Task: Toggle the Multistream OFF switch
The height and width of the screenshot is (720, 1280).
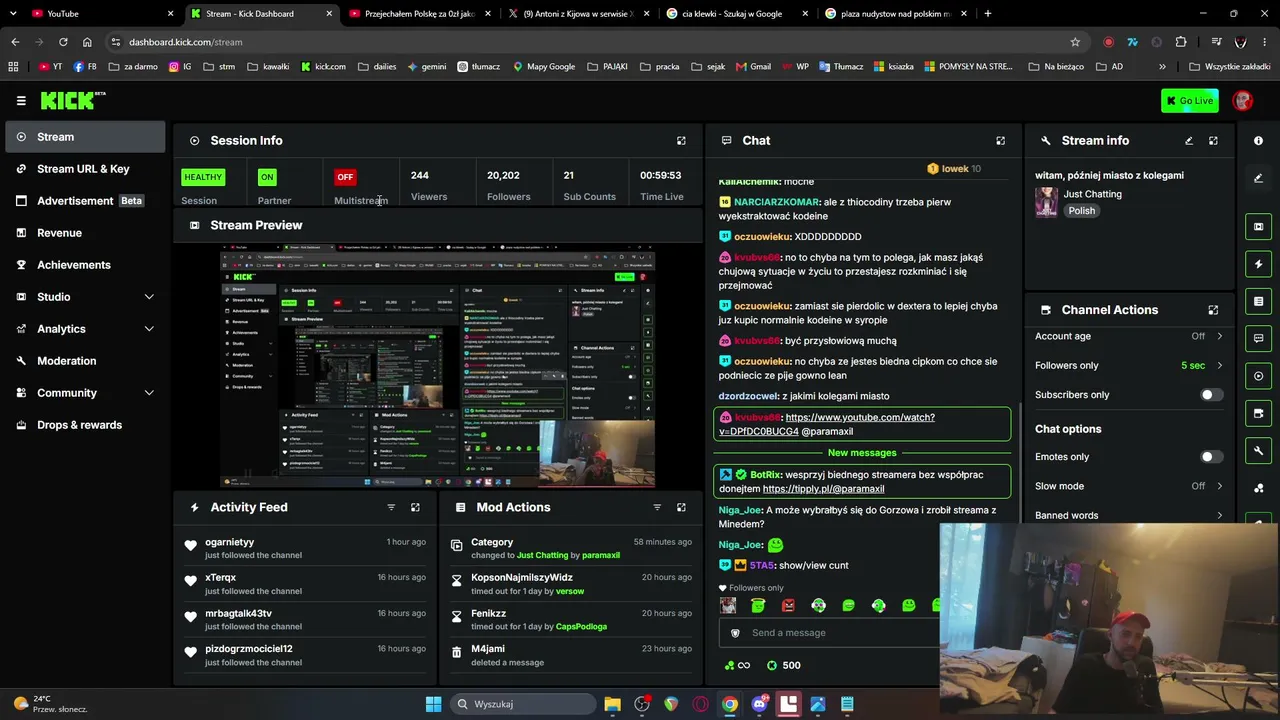Action: 345,177
